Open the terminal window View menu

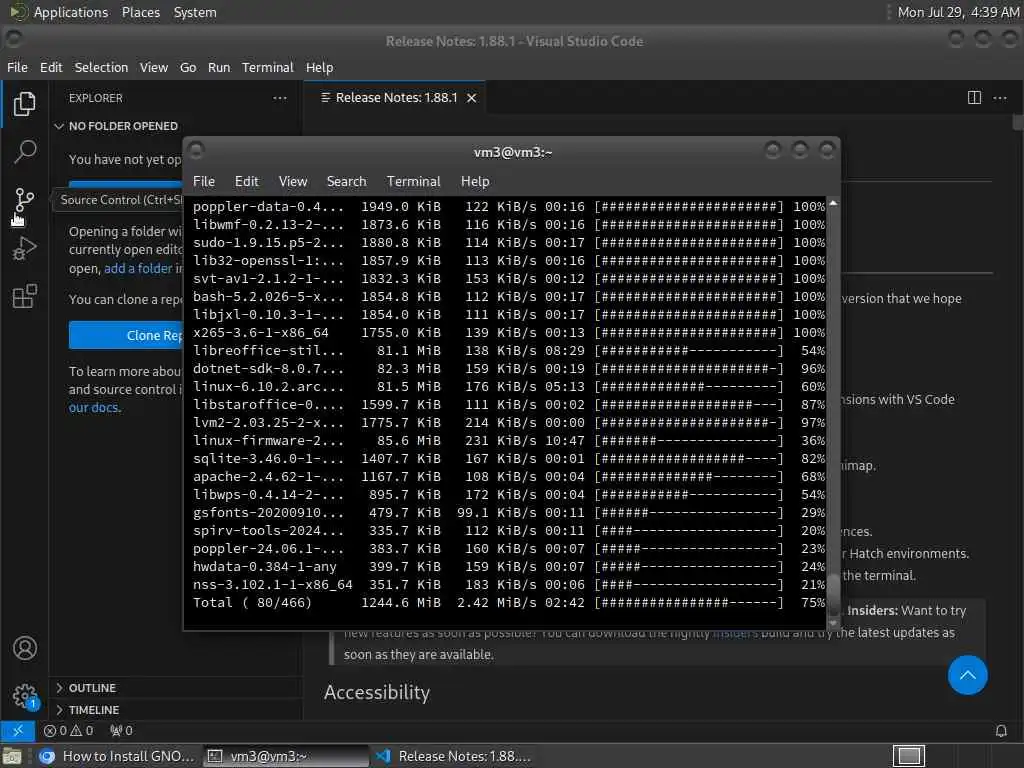293,182
